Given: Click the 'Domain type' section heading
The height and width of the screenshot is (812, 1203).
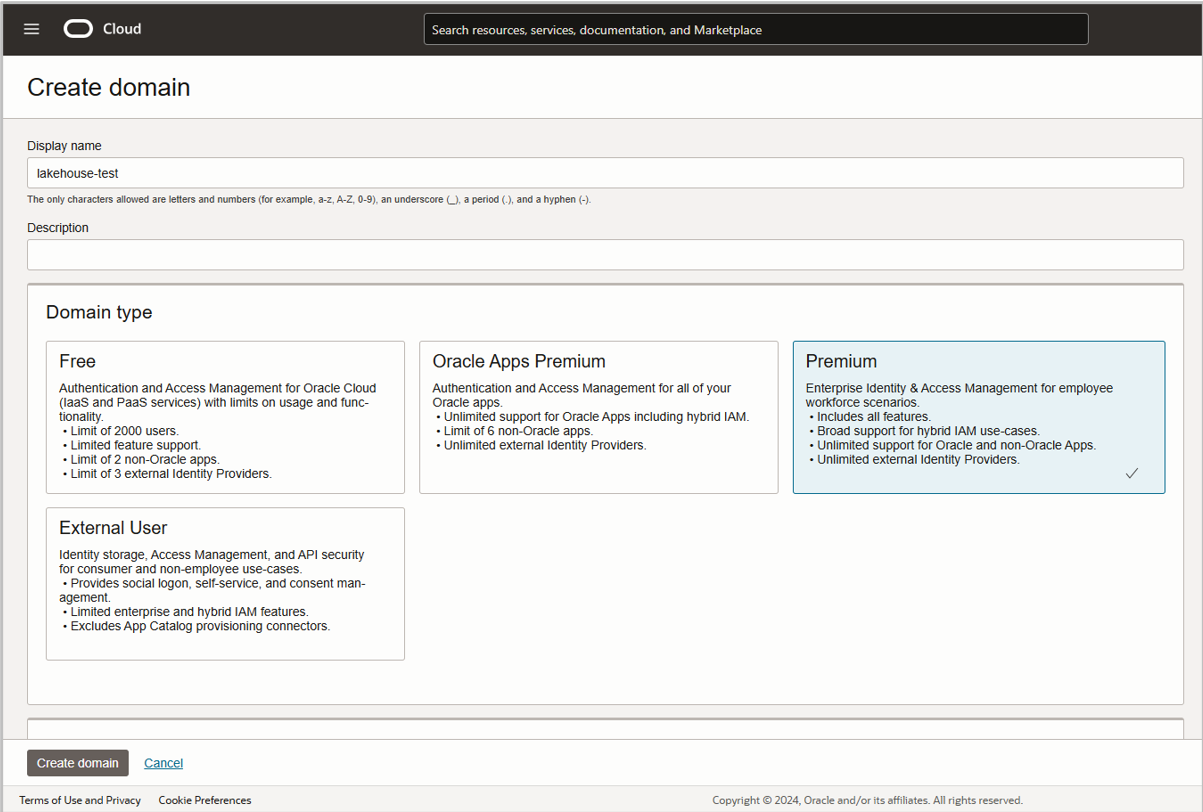Looking at the screenshot, I should point(99,312).
